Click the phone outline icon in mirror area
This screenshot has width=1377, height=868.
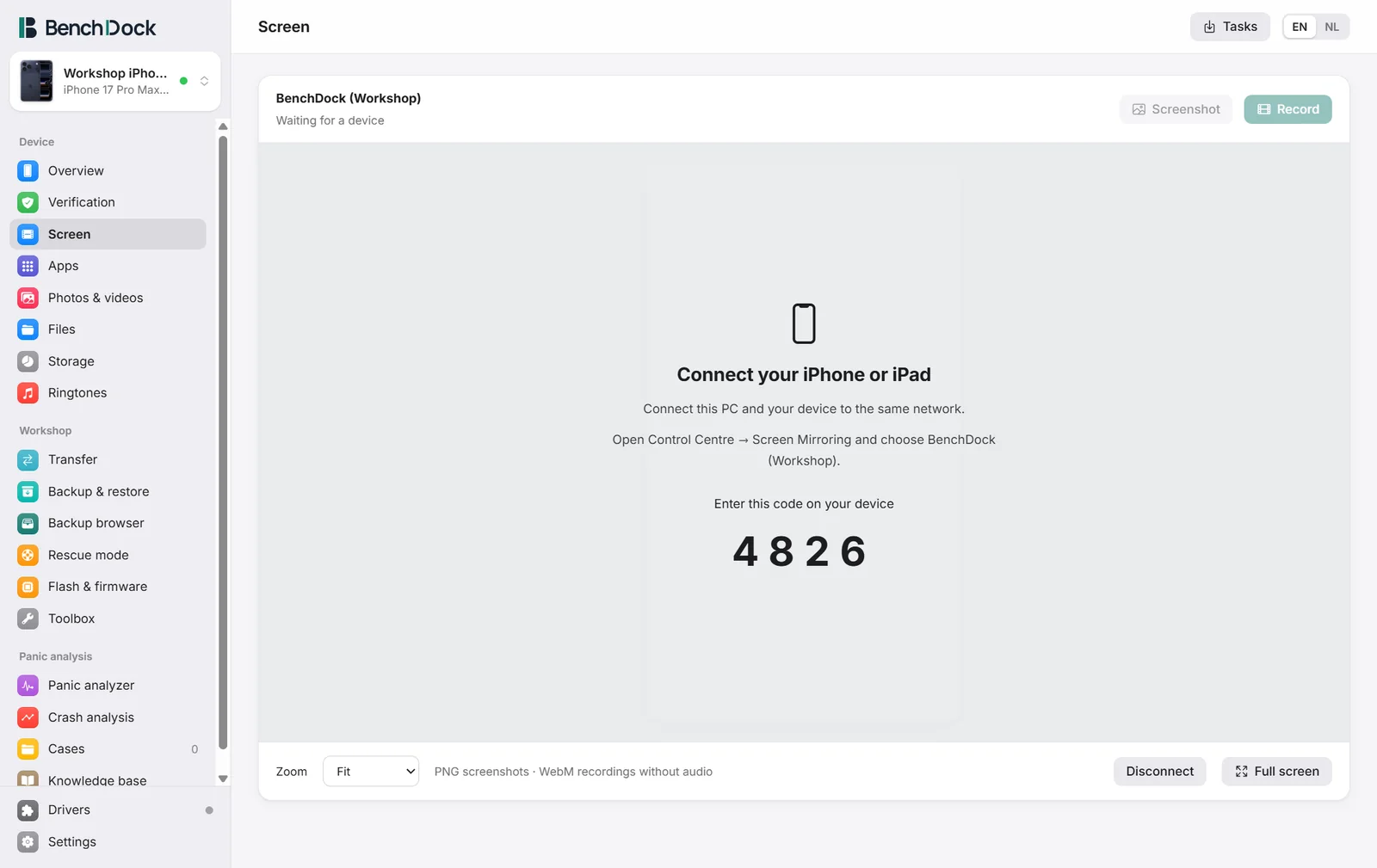[x=804, y=323]
